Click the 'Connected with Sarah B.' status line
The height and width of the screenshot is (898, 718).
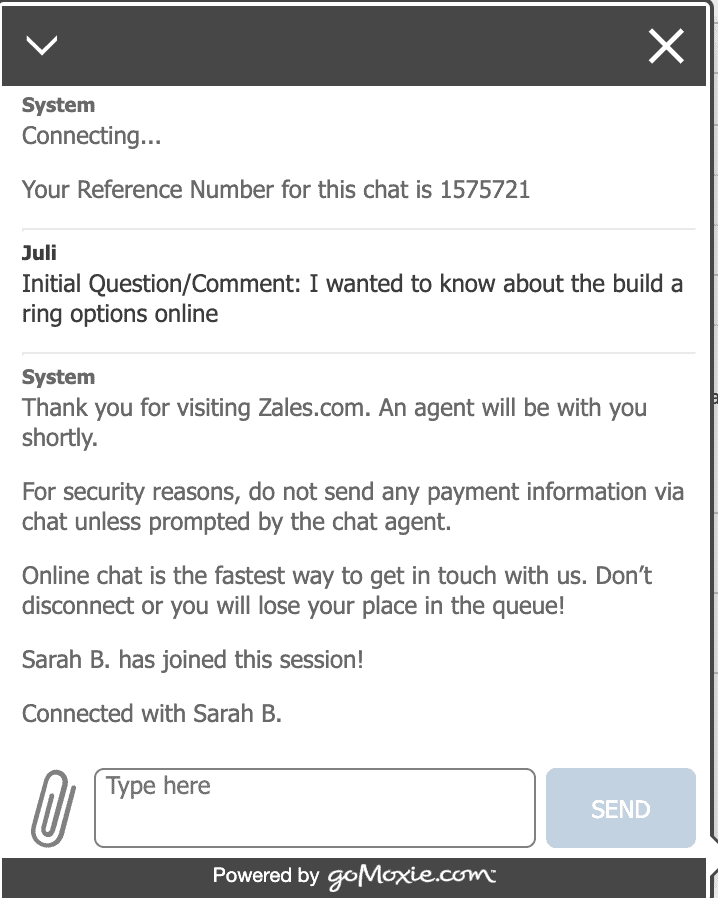(x=152, y=714)
